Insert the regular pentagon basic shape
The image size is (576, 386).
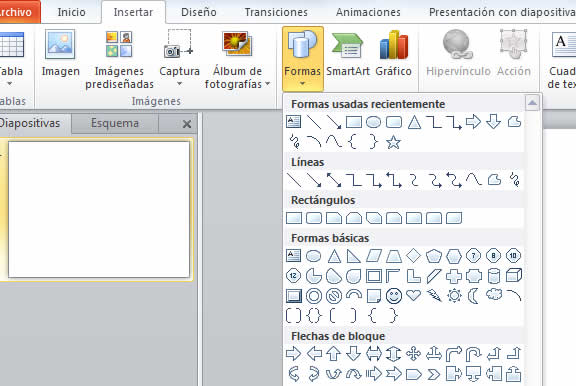click(433, 256)
